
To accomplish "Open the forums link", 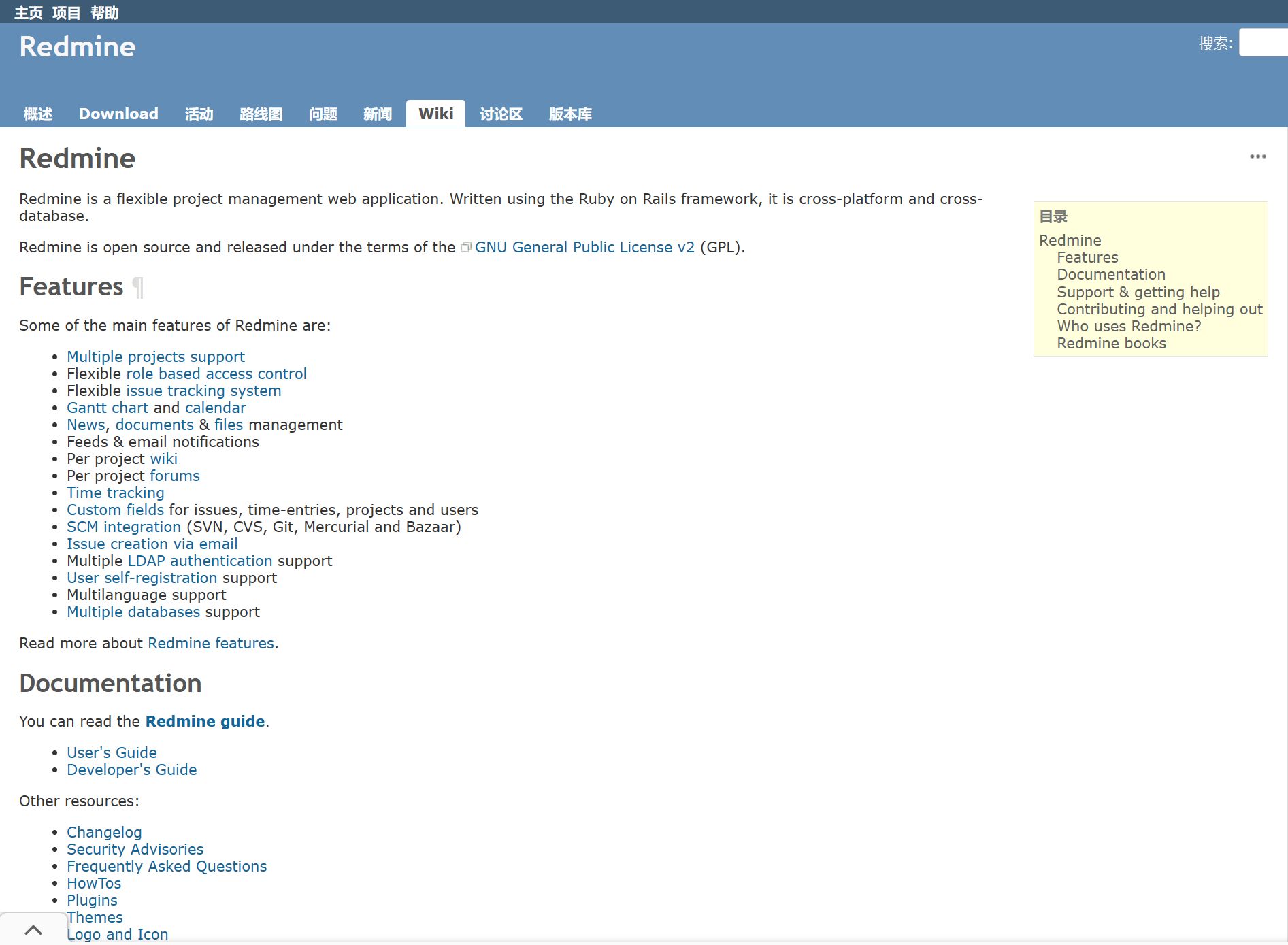I will click(175, 476).
